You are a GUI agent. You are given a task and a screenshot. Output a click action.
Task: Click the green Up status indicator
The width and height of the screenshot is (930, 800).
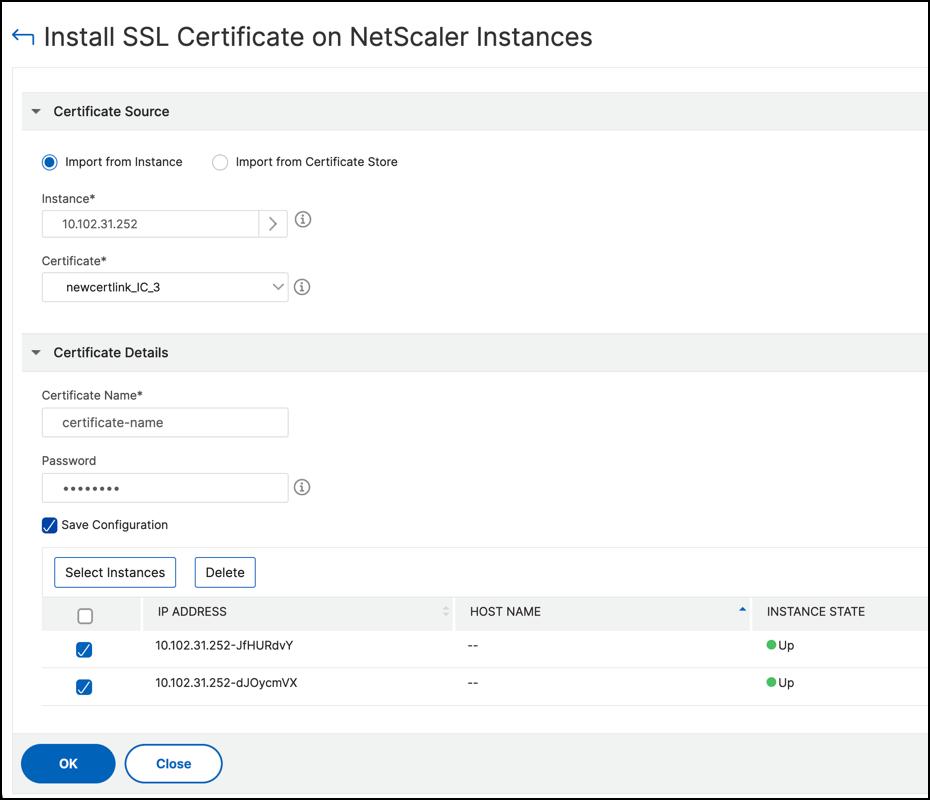771,645
